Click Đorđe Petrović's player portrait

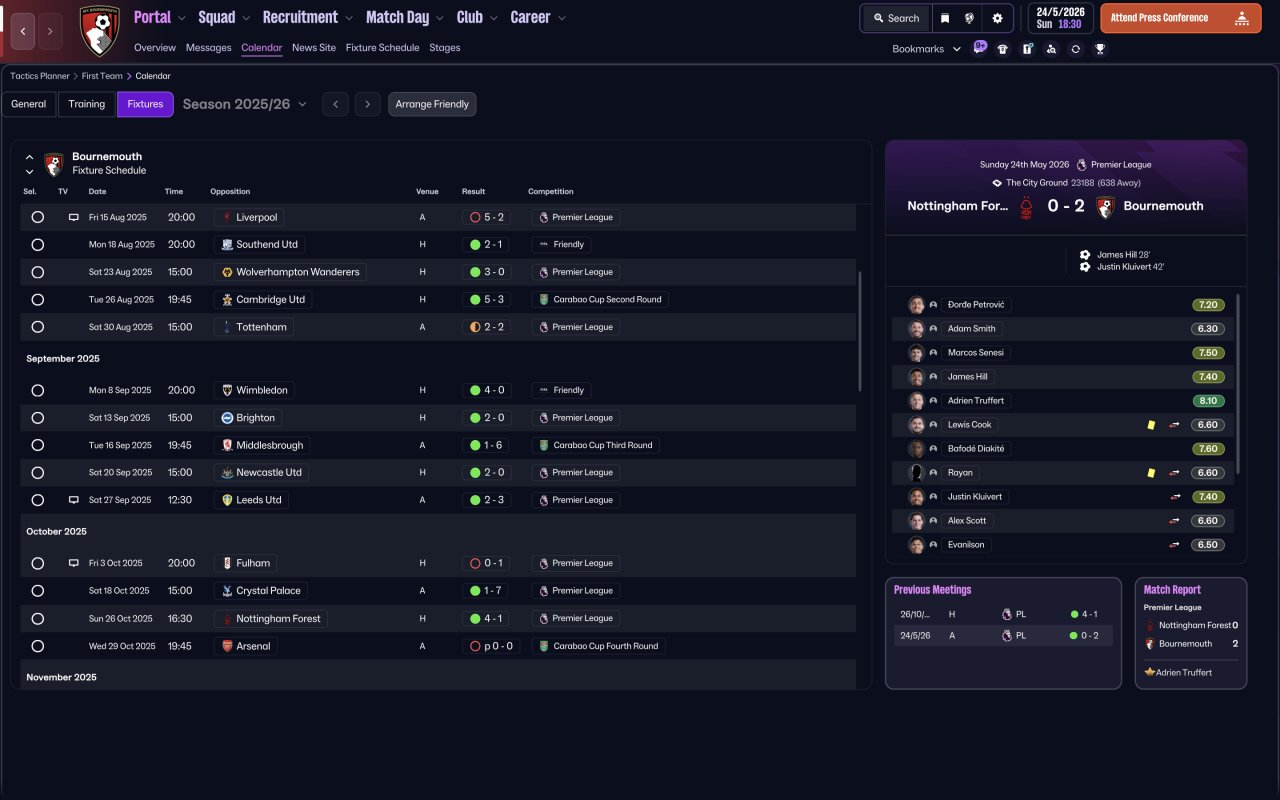click(916, 305)
